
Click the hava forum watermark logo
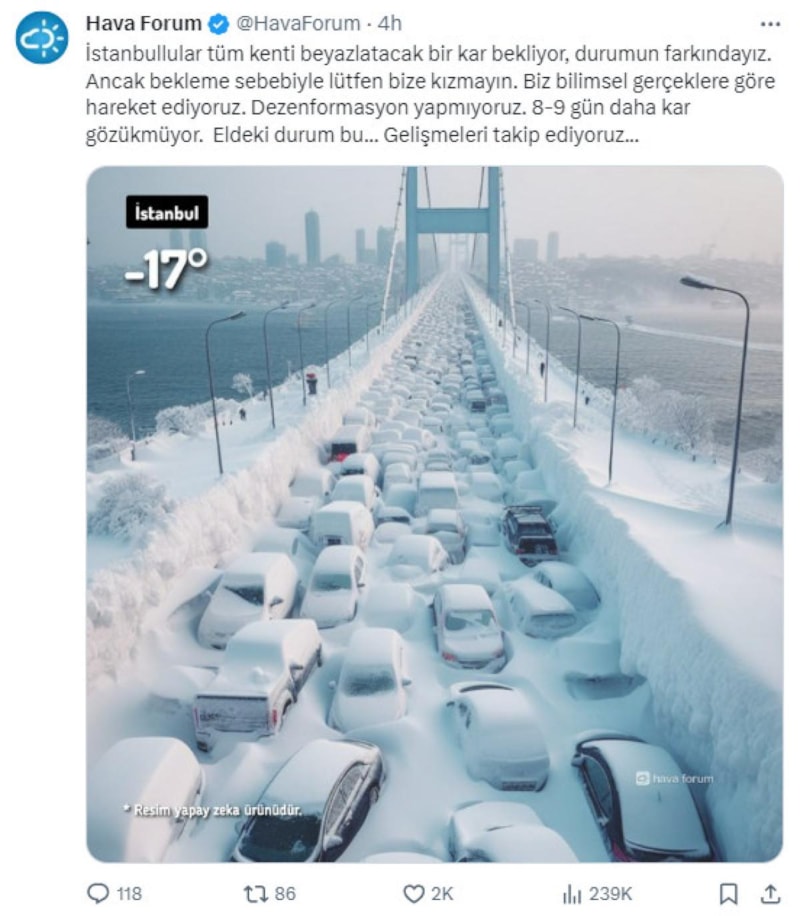pyautogui.click(x=674, y=778)
